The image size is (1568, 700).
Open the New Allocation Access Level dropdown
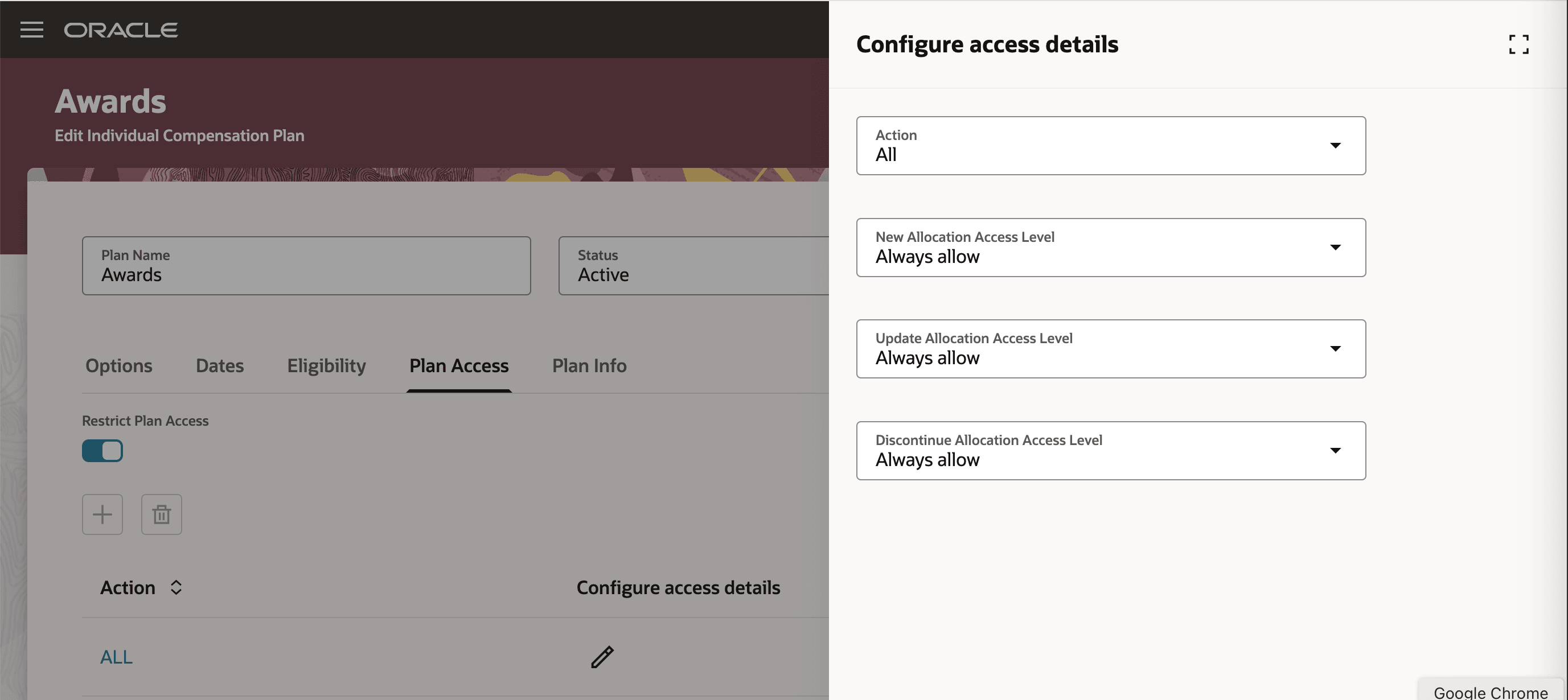(1335, 248)
